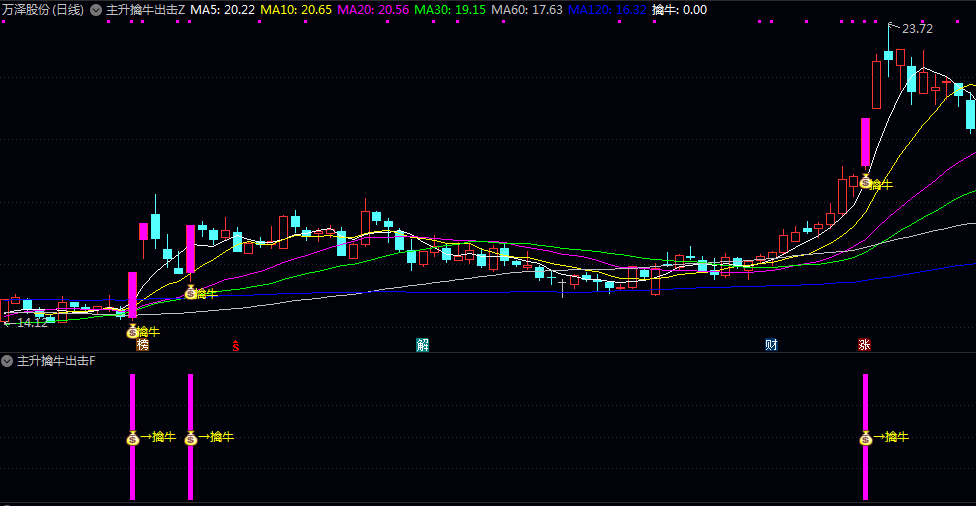Click the tall magenta candle above the 榜 marker

133,295
